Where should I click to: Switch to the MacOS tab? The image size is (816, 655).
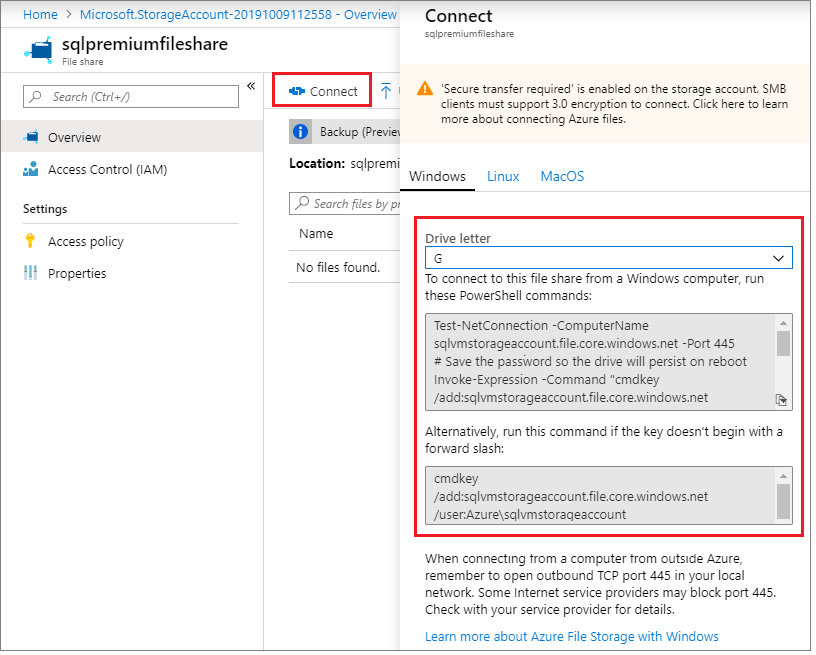tap(562, 176)
